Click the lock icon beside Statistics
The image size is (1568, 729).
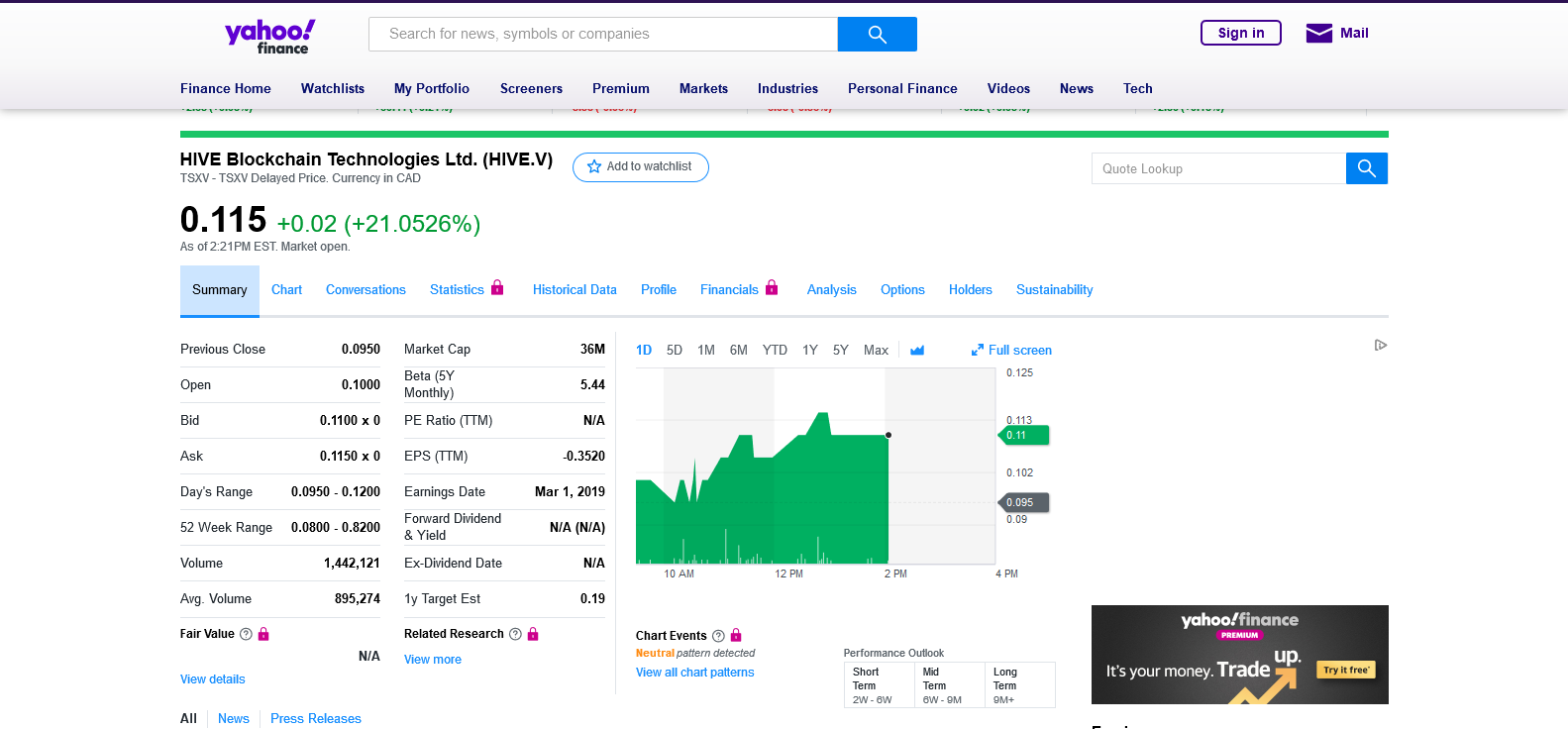click(497, 288)
